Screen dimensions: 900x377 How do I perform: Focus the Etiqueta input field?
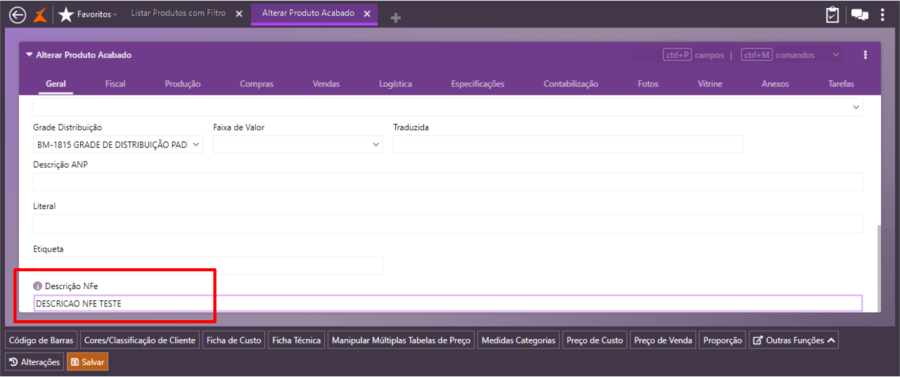pos(208,266)
